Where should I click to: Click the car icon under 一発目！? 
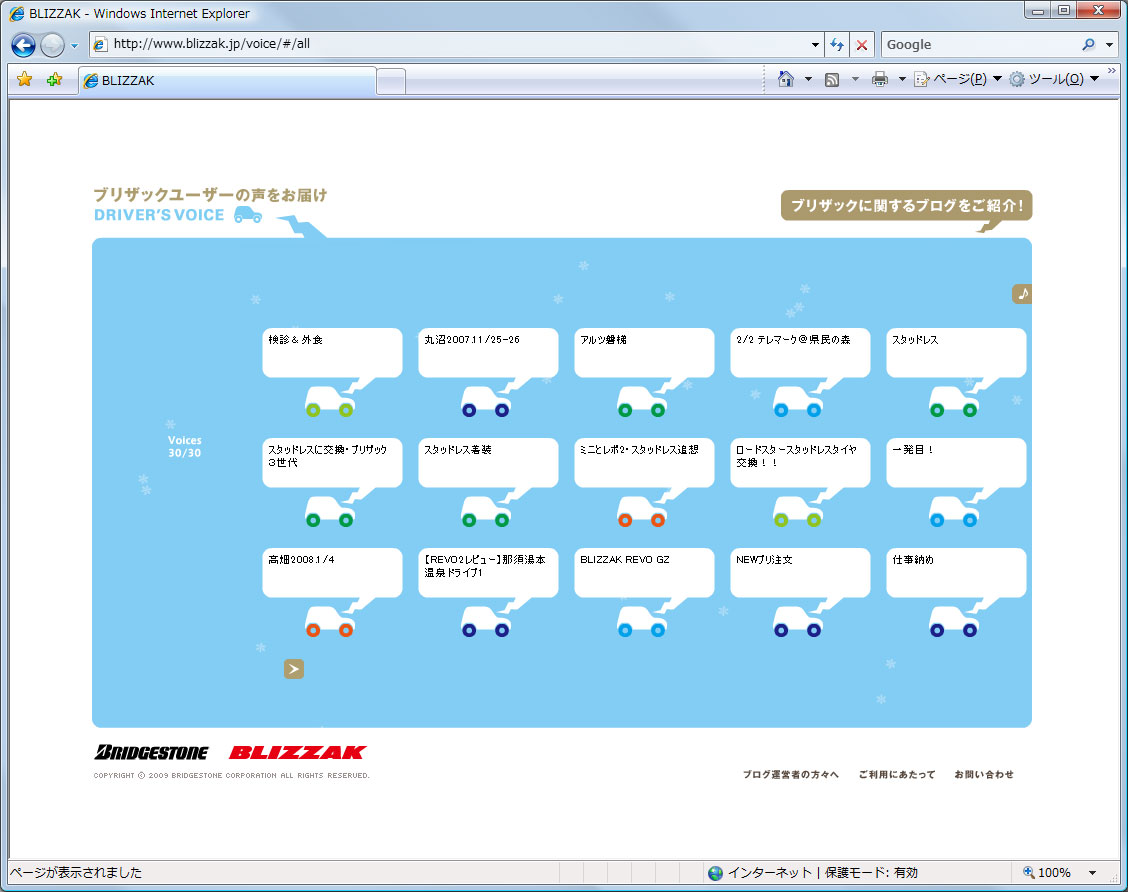[x=954, y=511]
